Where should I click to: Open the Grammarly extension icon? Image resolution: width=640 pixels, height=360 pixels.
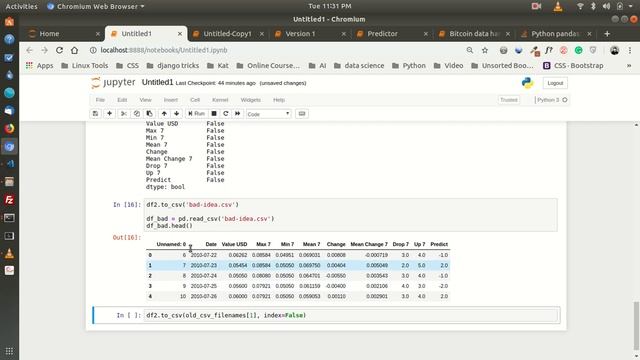click(x=578, y=50)
